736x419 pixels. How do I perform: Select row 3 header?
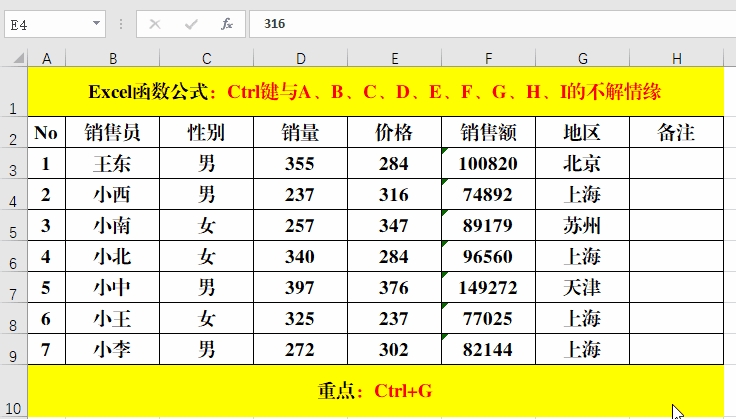[x=14, y=163]
